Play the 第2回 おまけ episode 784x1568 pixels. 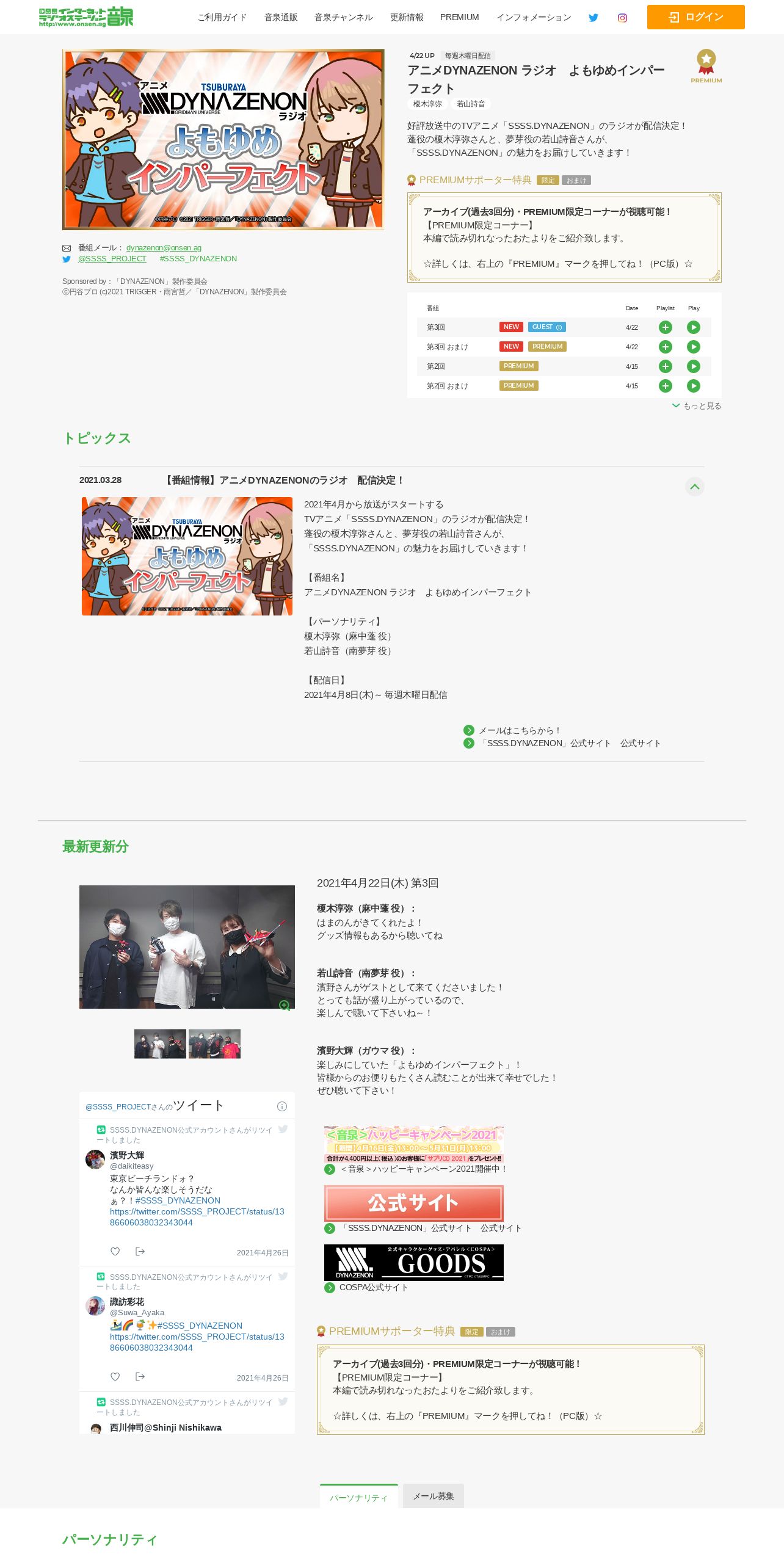coord(694,386)
